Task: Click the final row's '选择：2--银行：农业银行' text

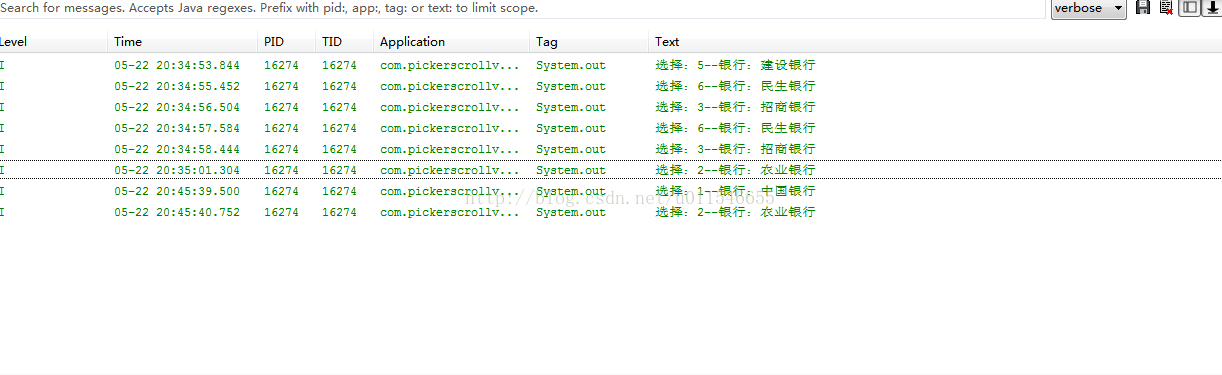Action: [x=735, y=212]
